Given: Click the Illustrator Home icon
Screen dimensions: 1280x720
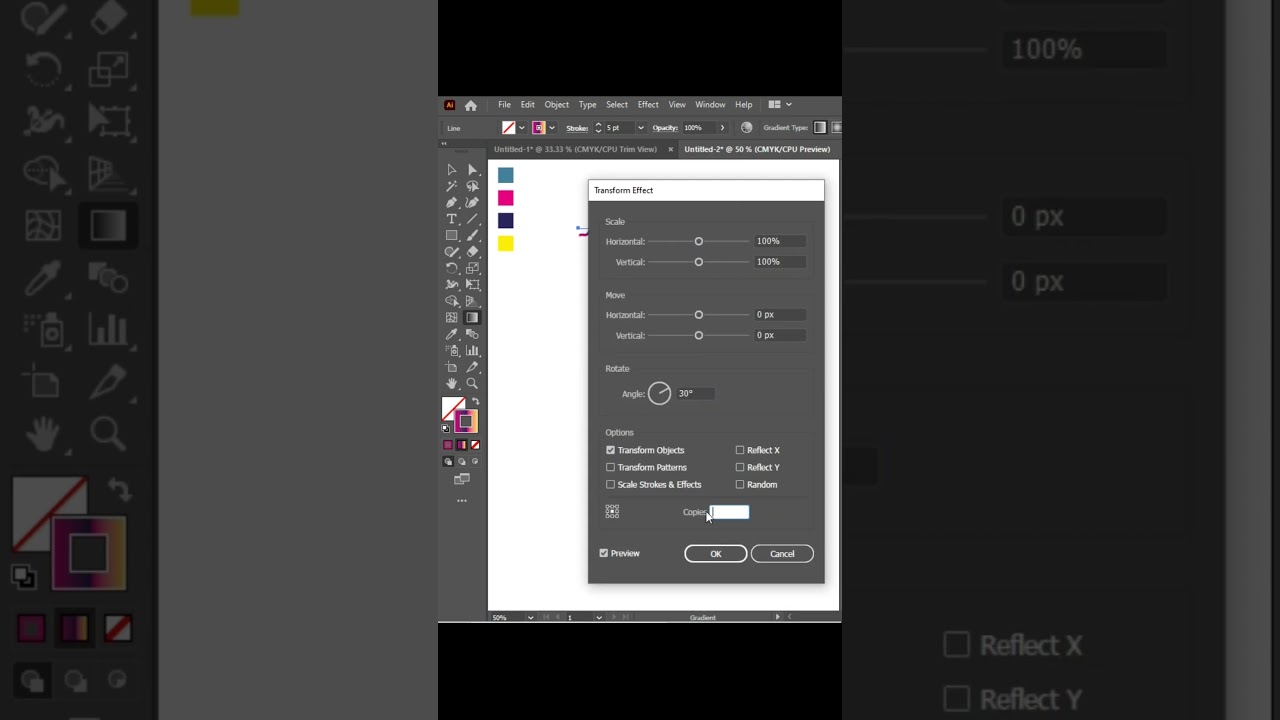Looking at the screenshot, I should (x=471, y=105).
